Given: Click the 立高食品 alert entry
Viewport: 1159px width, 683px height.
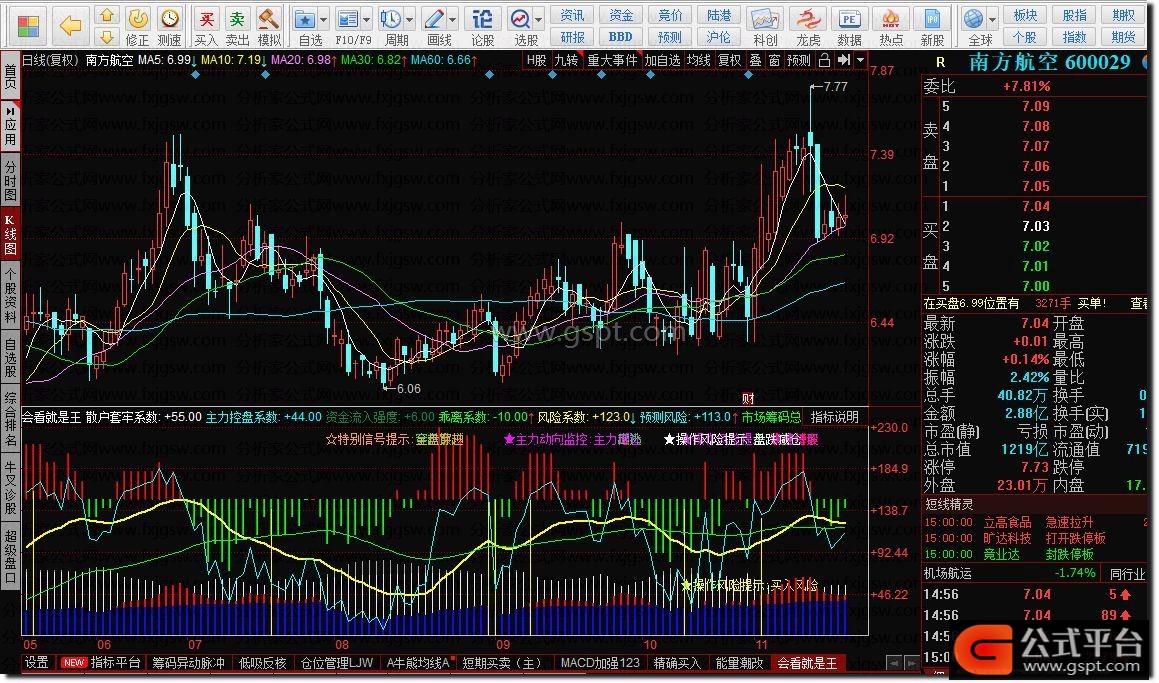Looking at the screenshot, I should click(1007, 523).
